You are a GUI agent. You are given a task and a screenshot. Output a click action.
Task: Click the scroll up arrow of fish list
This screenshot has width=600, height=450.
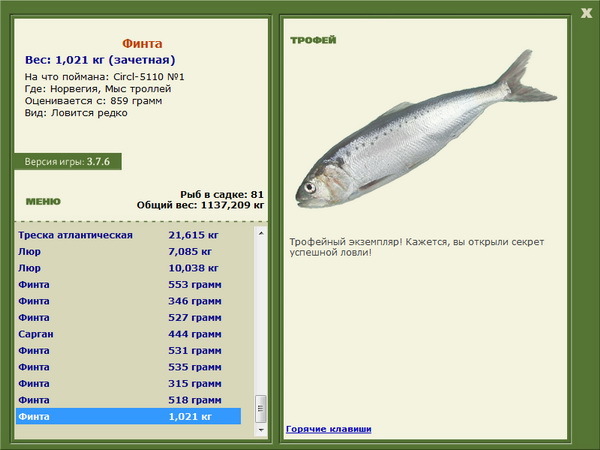pos(261,233)
